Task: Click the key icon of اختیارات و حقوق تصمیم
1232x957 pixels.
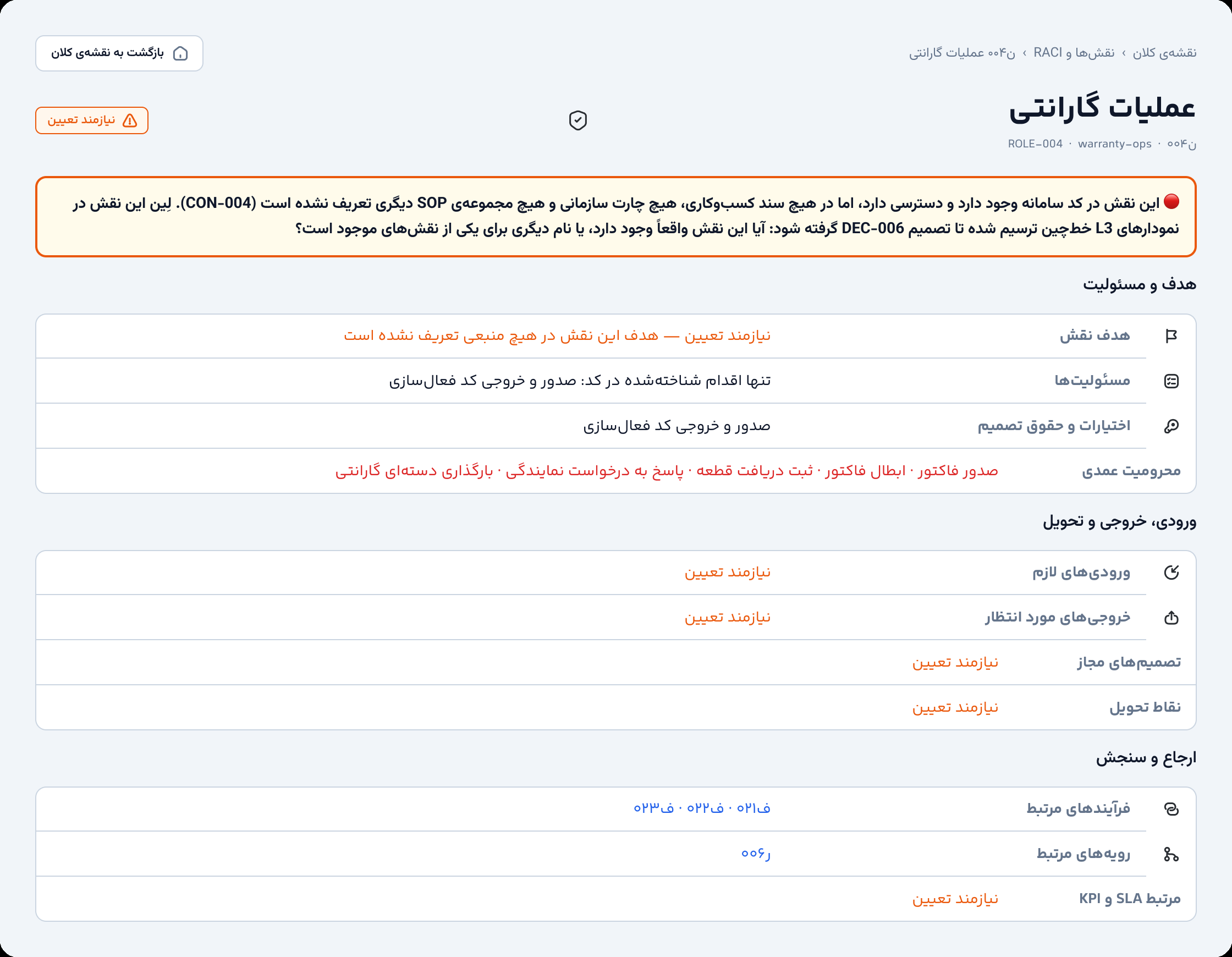Action: [1171, 427]
